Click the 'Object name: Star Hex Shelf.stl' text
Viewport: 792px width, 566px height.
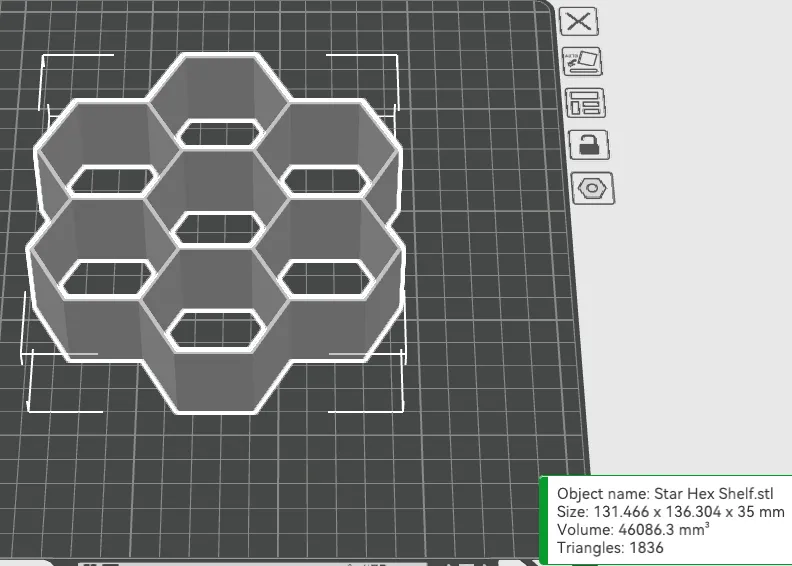pos(665,493)
